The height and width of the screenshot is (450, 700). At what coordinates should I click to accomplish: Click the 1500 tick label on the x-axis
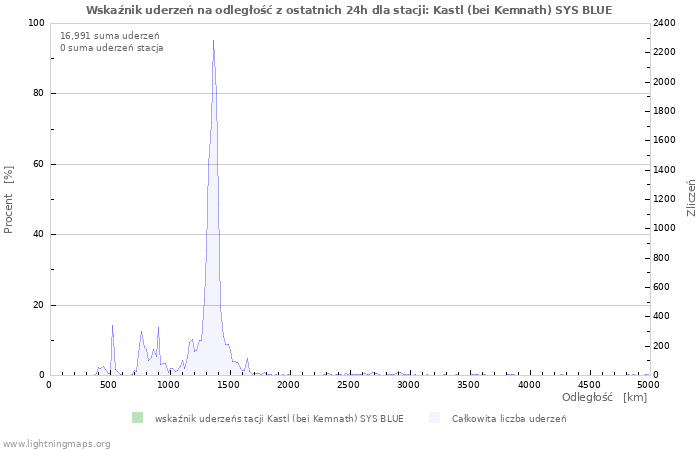click(229, 385)
